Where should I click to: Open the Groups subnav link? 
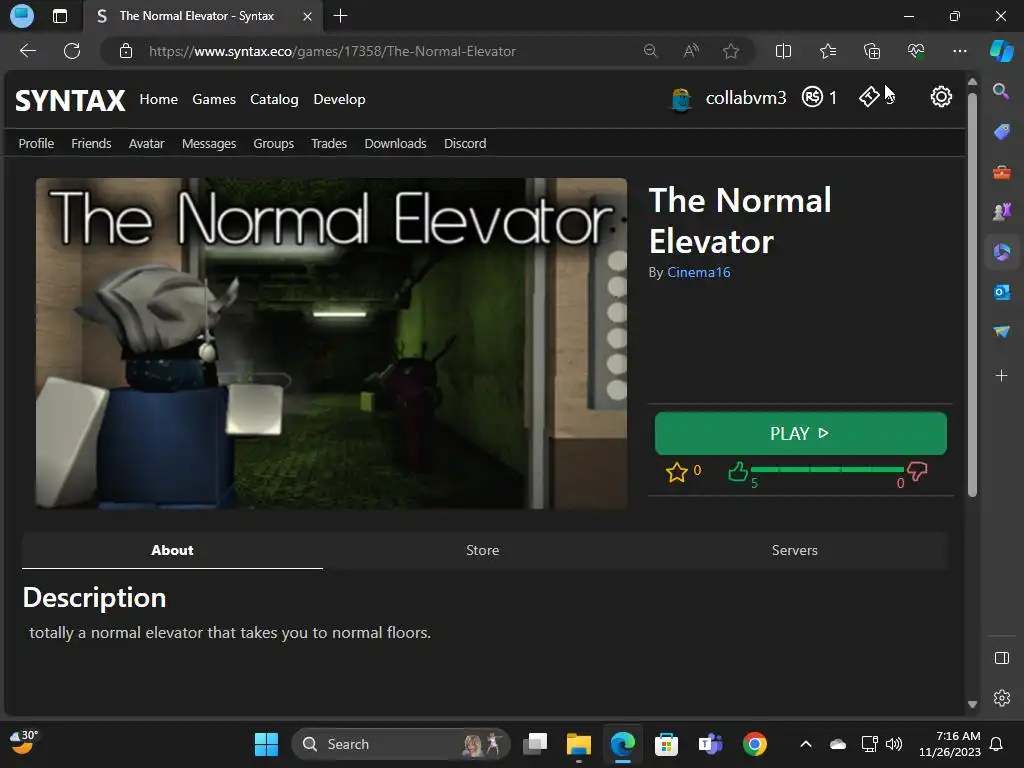[274, 144]
